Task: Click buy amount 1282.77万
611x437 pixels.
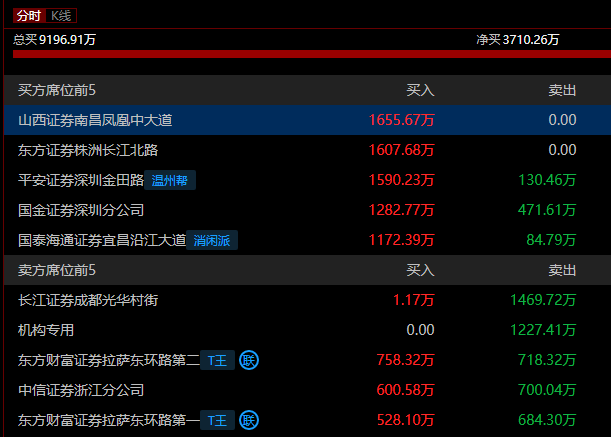Action: point(401,210)
